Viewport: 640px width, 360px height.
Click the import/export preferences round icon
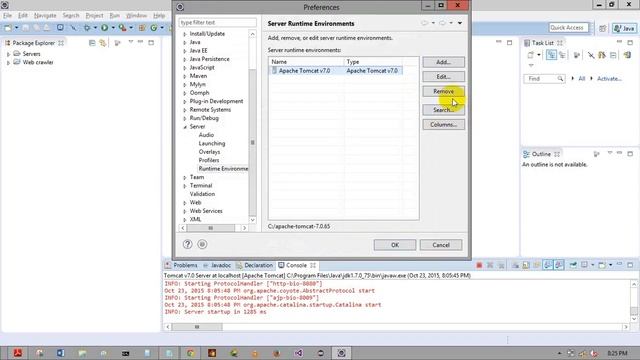[x=202, y=244]
